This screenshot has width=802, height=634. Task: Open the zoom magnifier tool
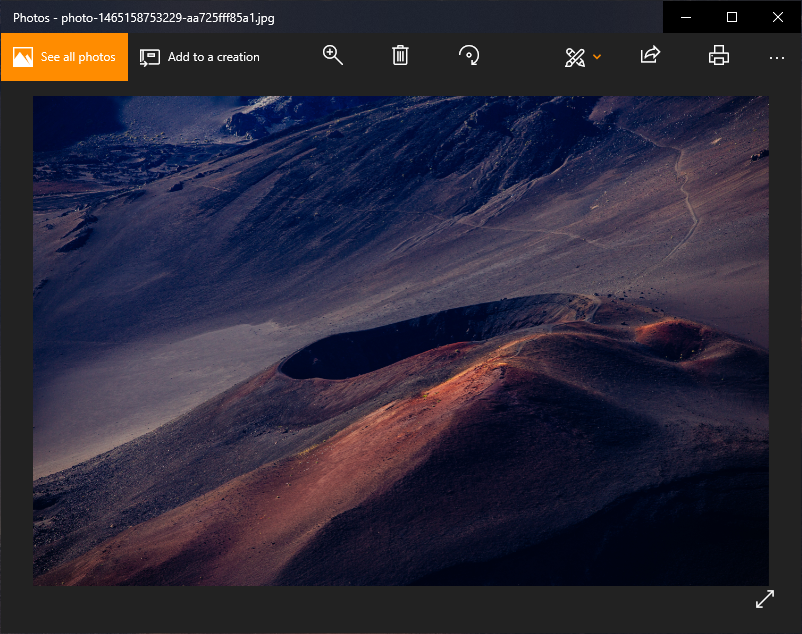tap(333, 56)
